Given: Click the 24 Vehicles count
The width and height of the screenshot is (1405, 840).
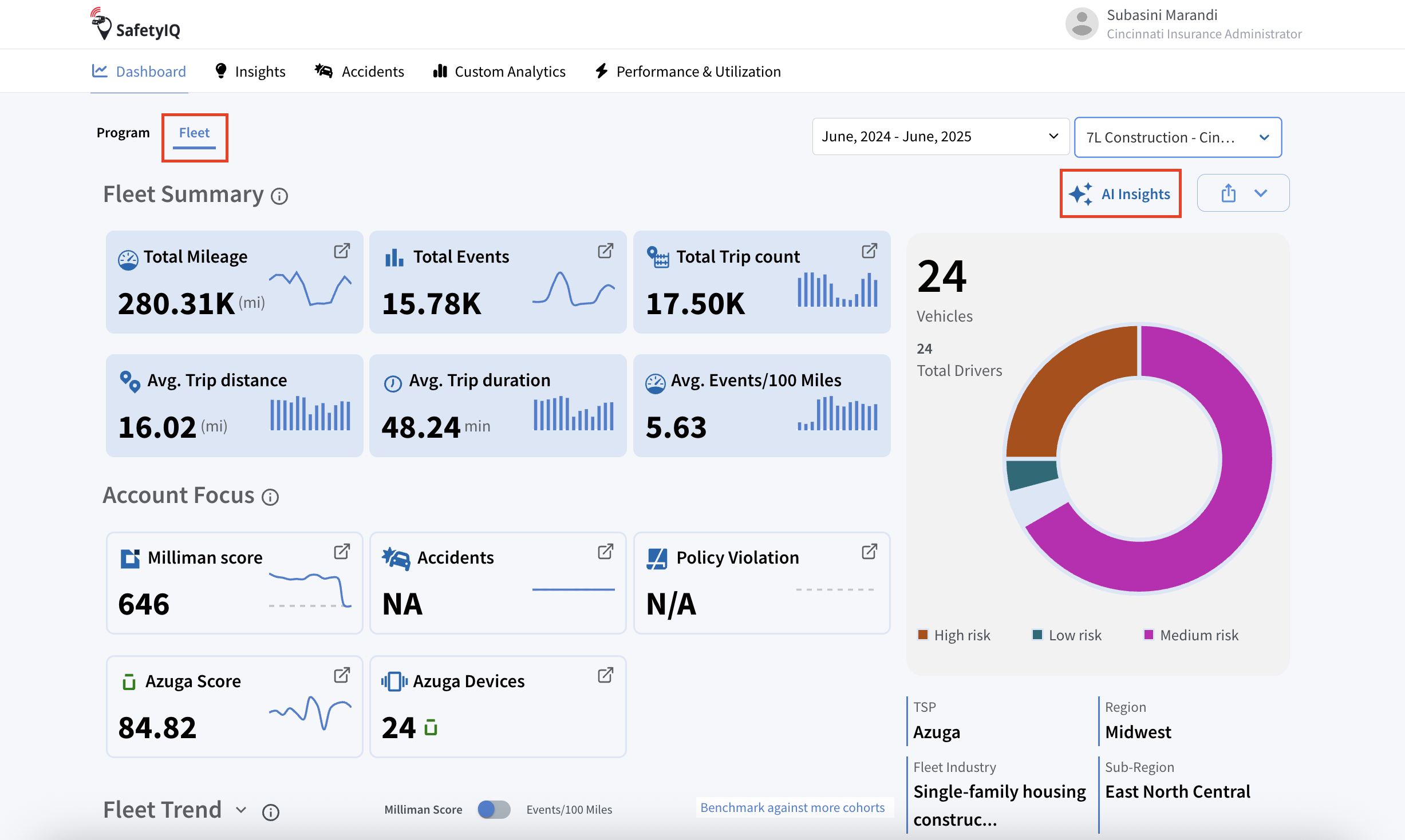Looking at the screenshot, I should click(x=942, y=276).
